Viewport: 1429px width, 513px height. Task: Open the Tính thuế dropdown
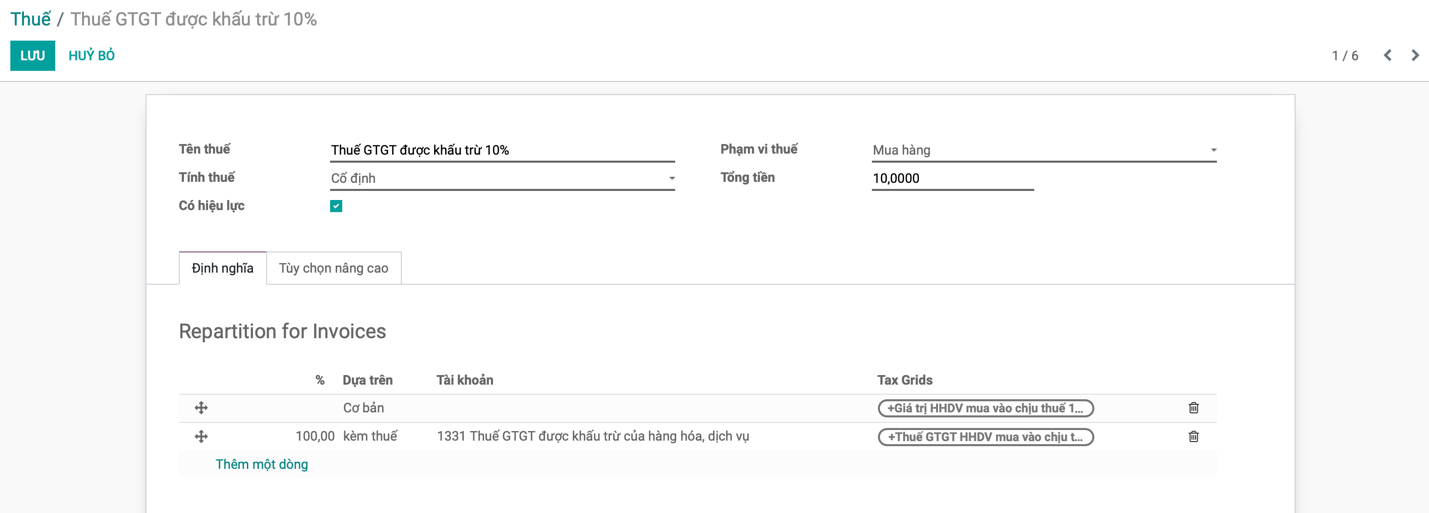(502, 179)
